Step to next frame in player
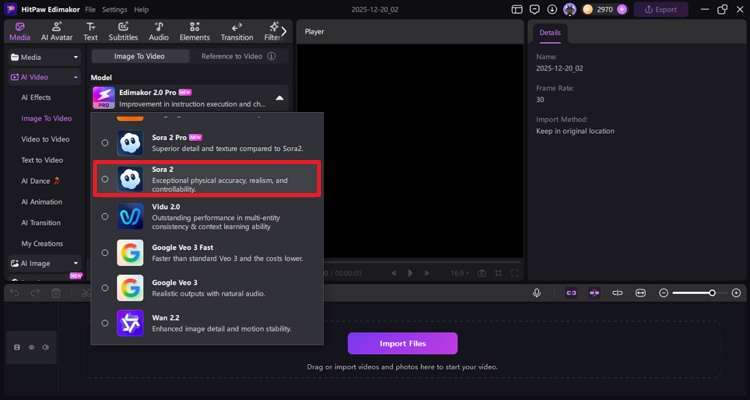 (x=427, y=273)
